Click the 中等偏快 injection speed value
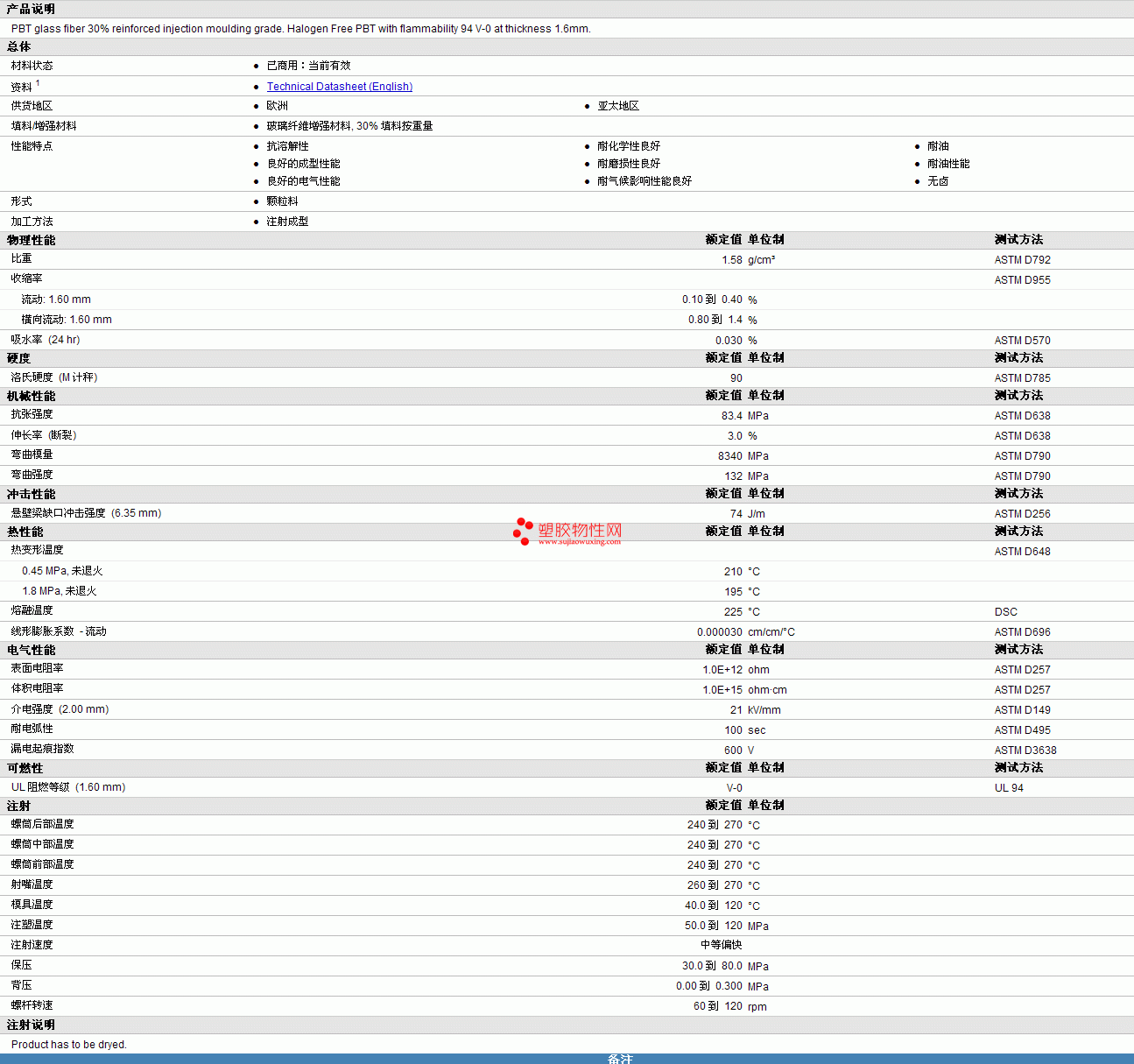This screenshot has width=1134, height=1064. click(721, 945)
